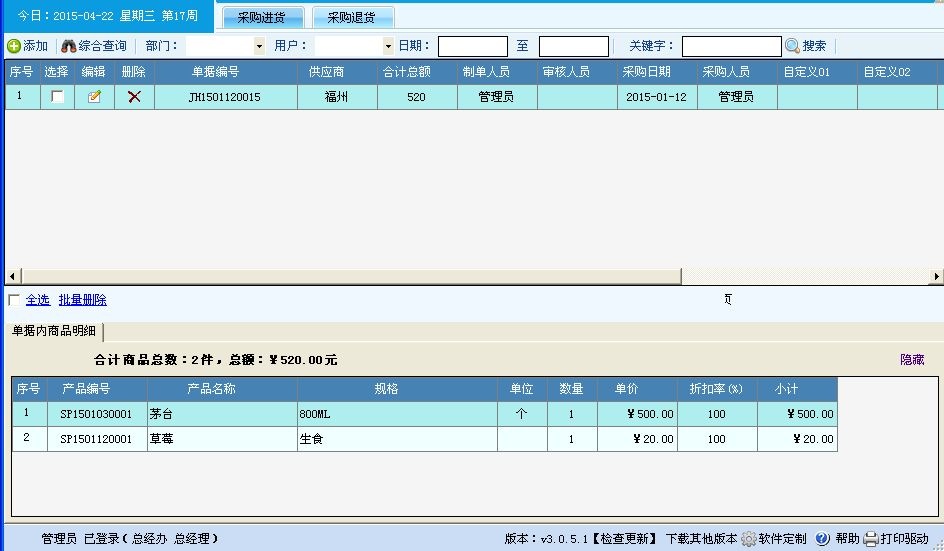The width and height of the screenshot is (944, 551).
Task: Click the 帮助 label in status bar
Action: pos(848,538)
